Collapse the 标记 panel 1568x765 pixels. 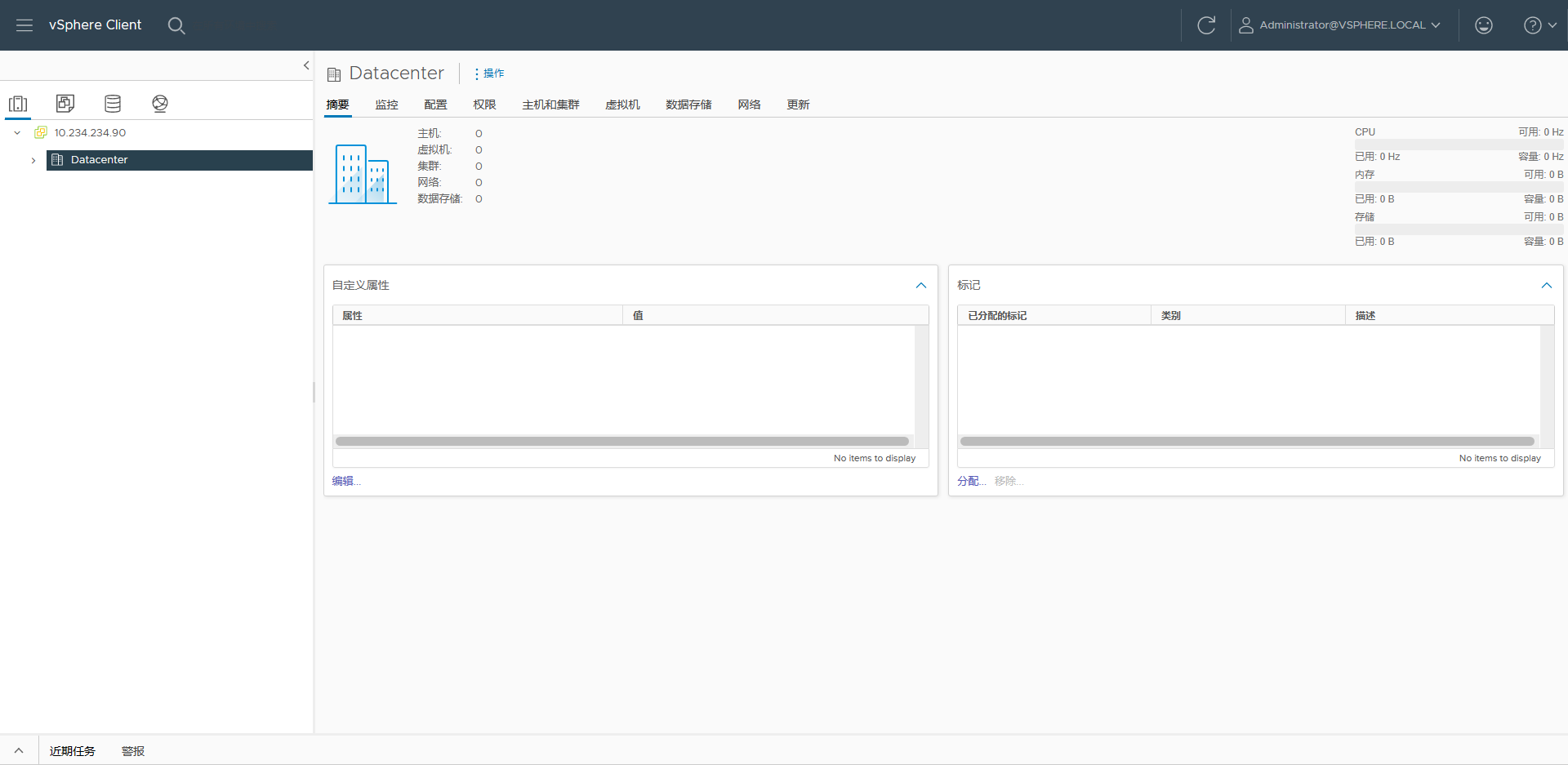point(1546,286)
